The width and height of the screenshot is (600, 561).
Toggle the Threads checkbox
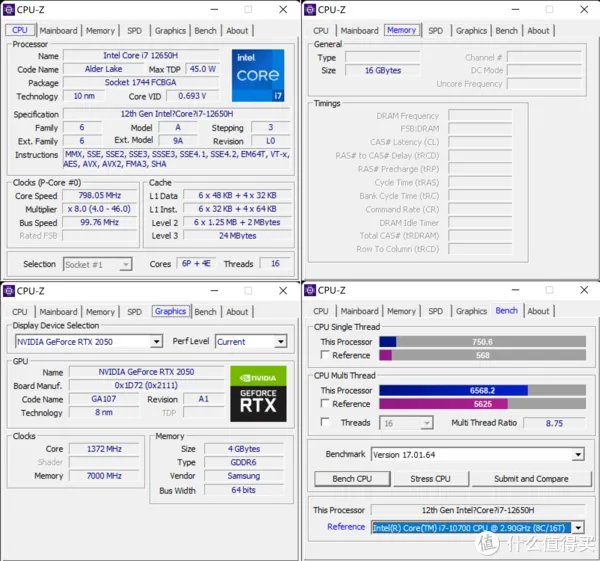(x=325, y=422)
